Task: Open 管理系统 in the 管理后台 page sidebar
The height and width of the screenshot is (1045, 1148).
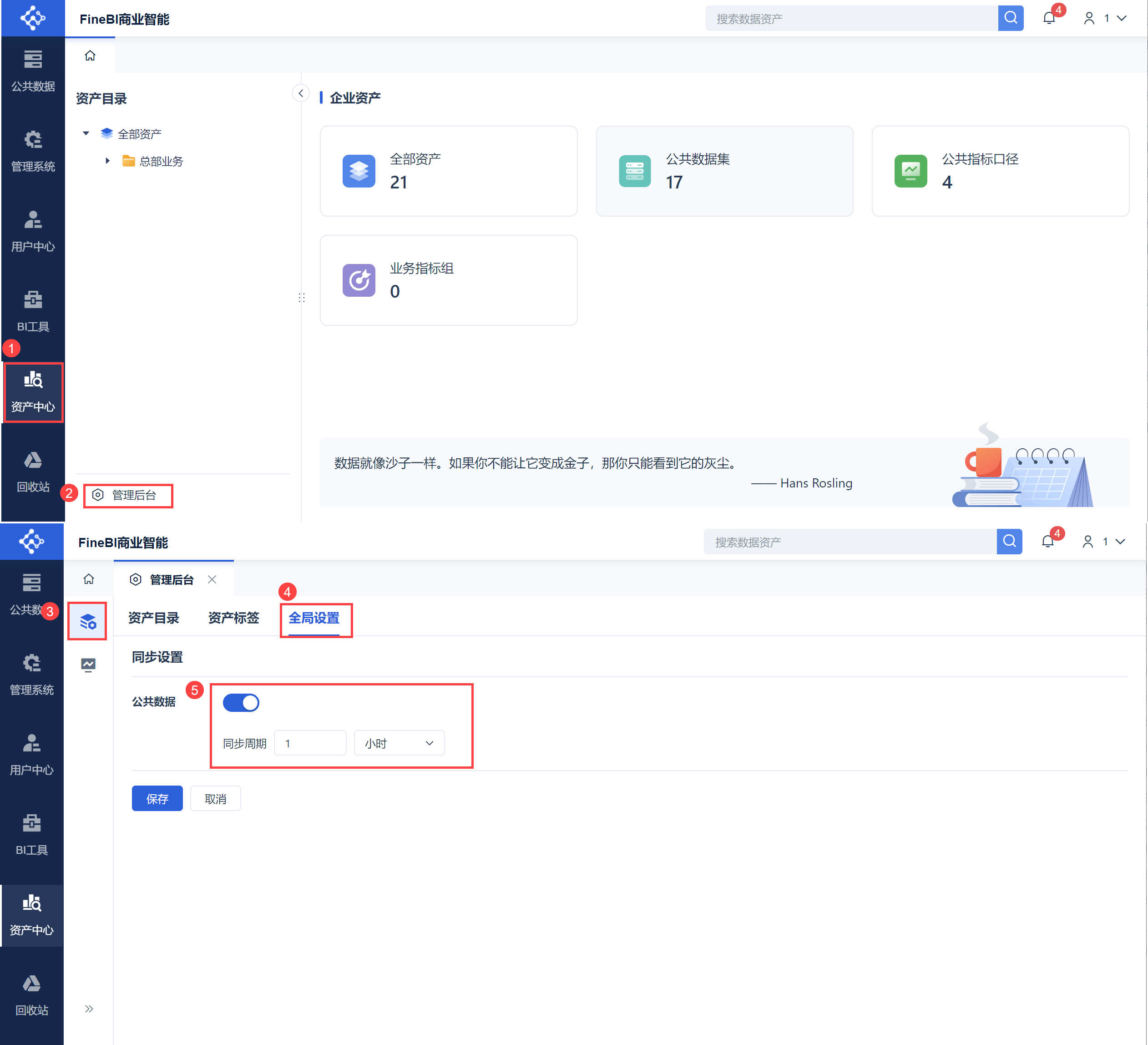Action: pyautogui.click(x=32, y=674)
